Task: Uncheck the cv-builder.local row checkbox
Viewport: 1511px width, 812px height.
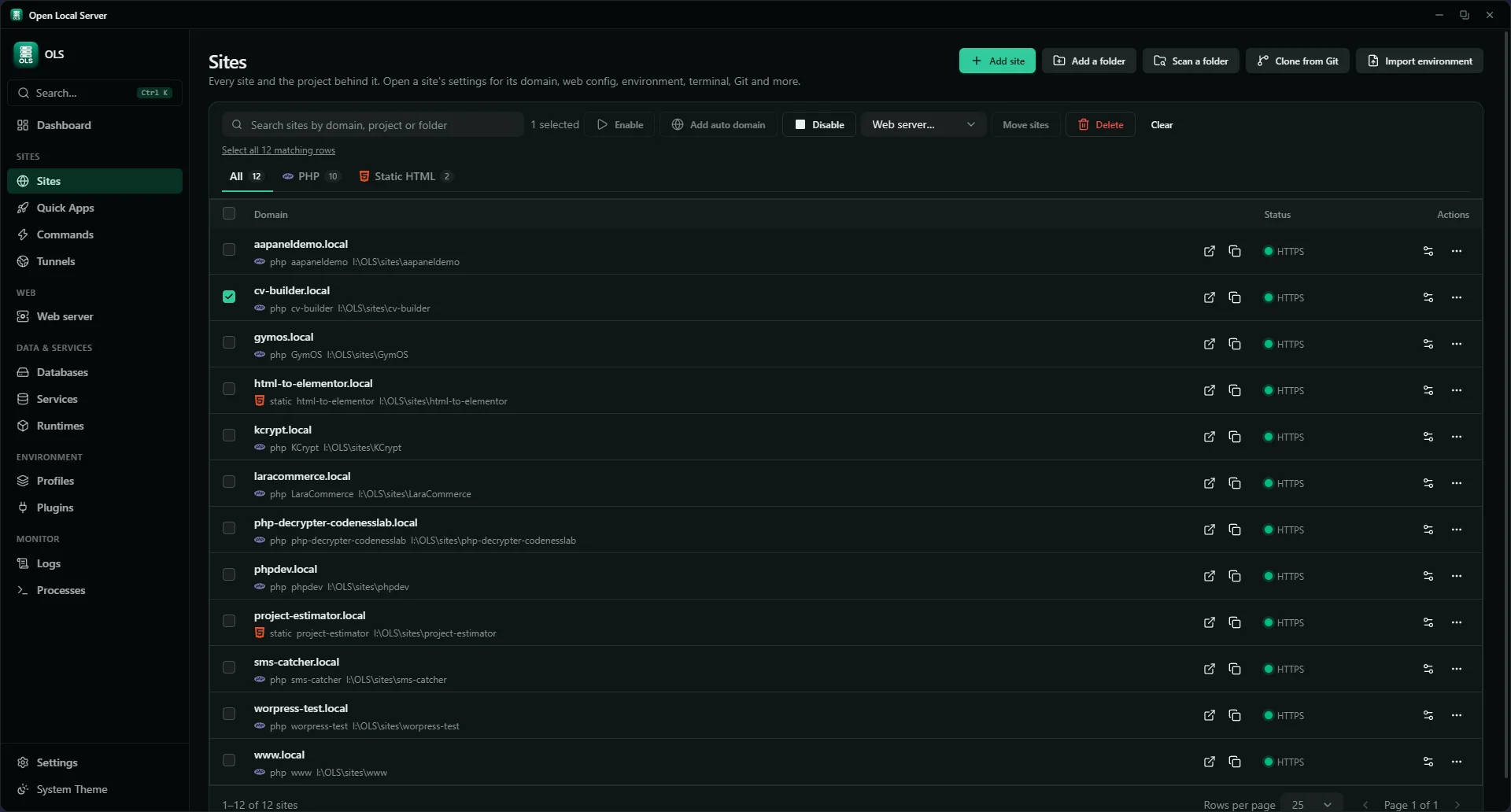Action: 229,297
